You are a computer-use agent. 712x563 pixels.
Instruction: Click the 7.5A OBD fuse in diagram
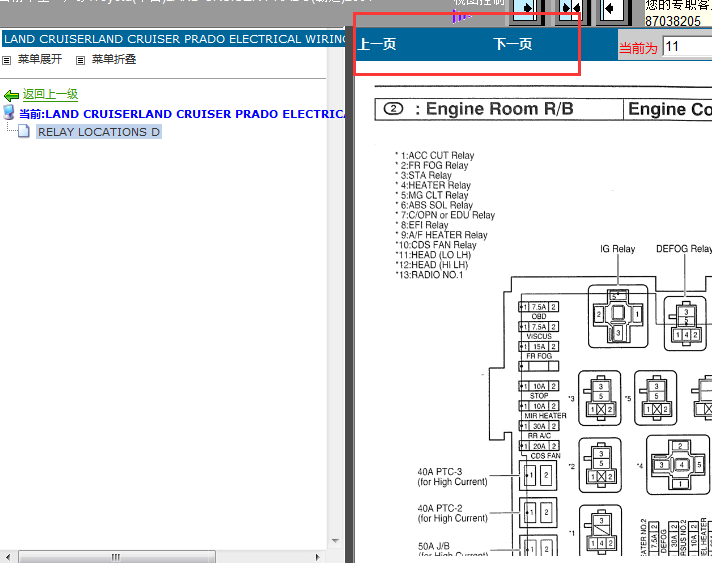pyautogui.click(x=539, y=307)
